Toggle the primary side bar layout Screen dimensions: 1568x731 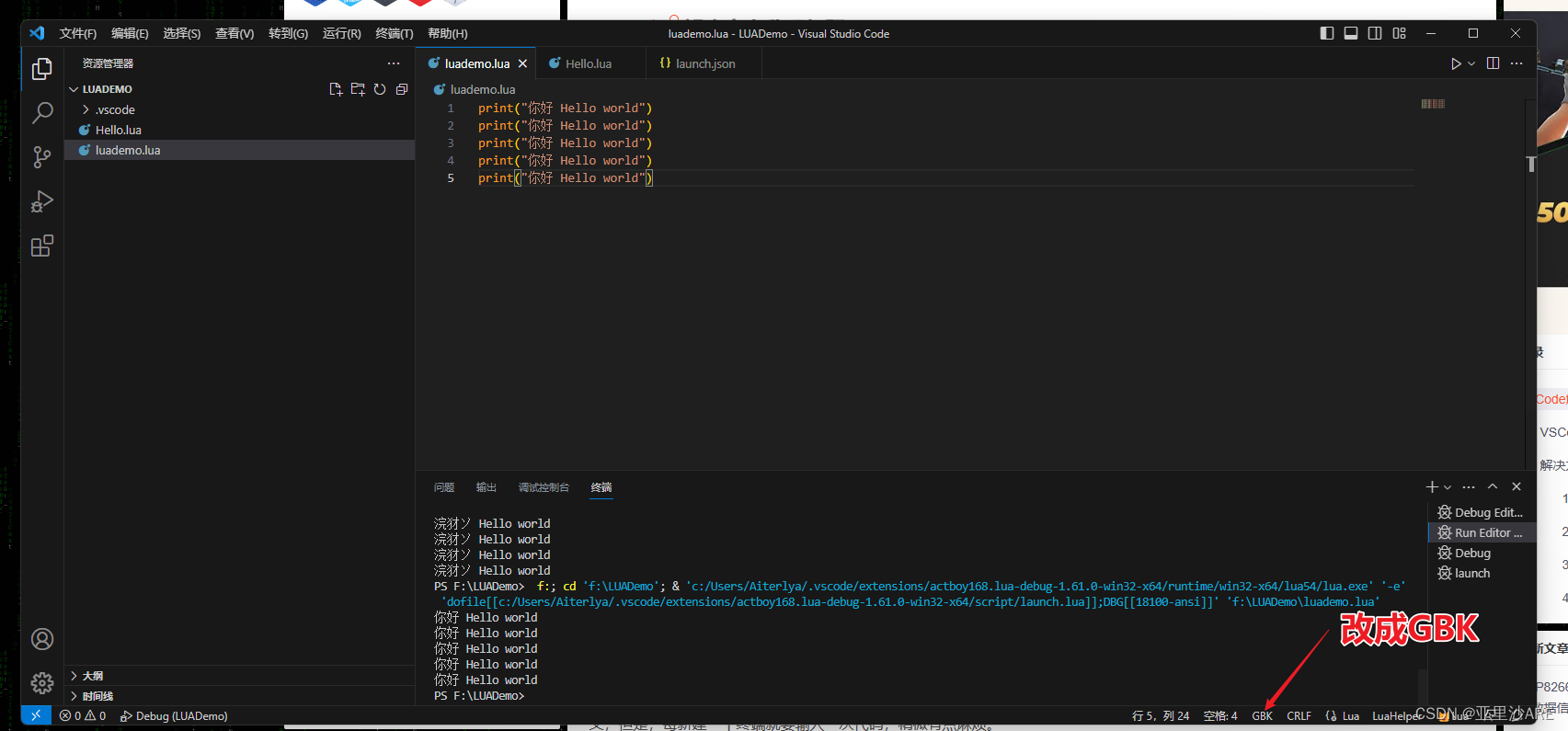point(1327,33)
